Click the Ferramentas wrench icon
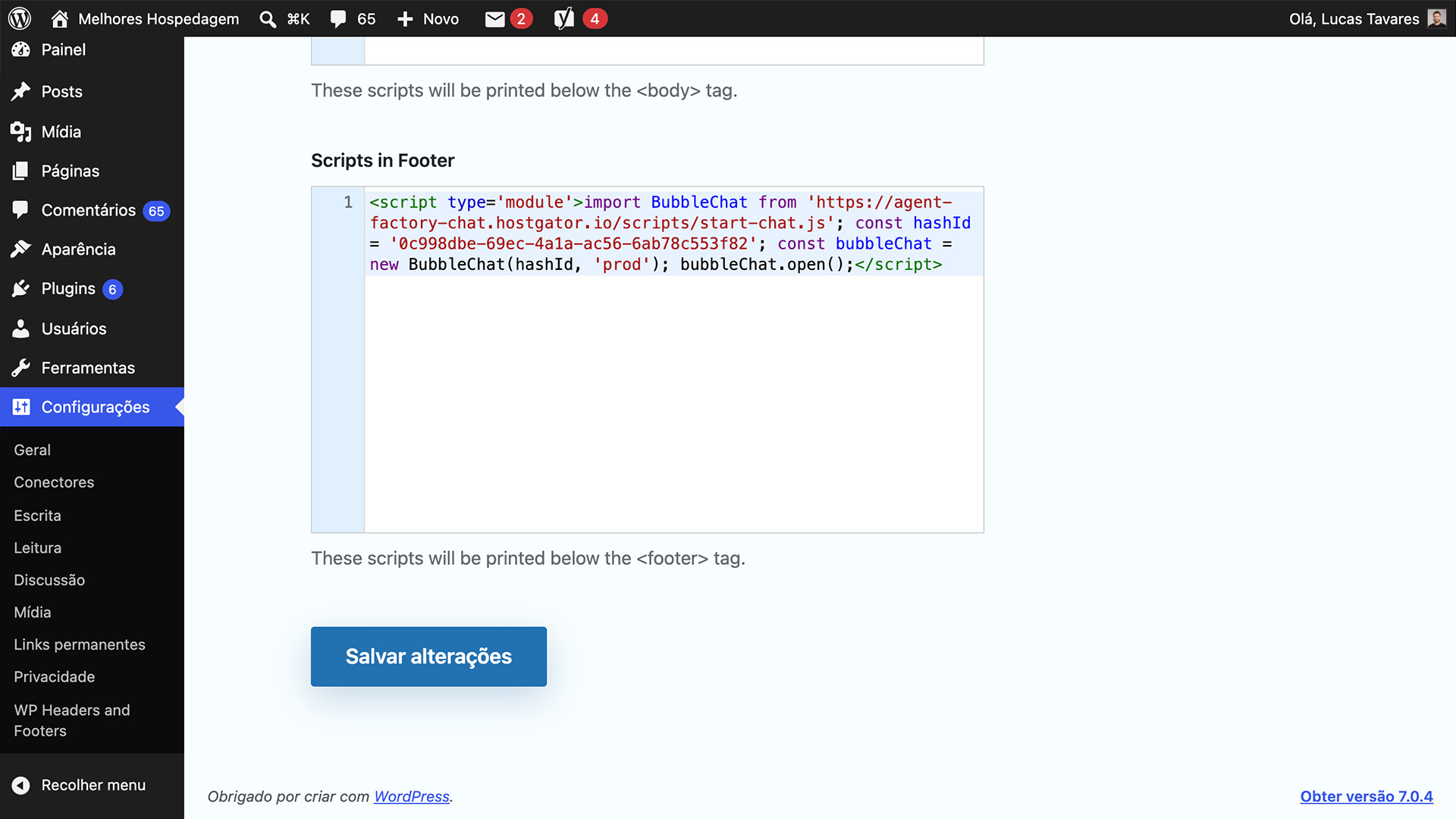Viewport: 1456px width, 819px height. [x=21, y=368]
